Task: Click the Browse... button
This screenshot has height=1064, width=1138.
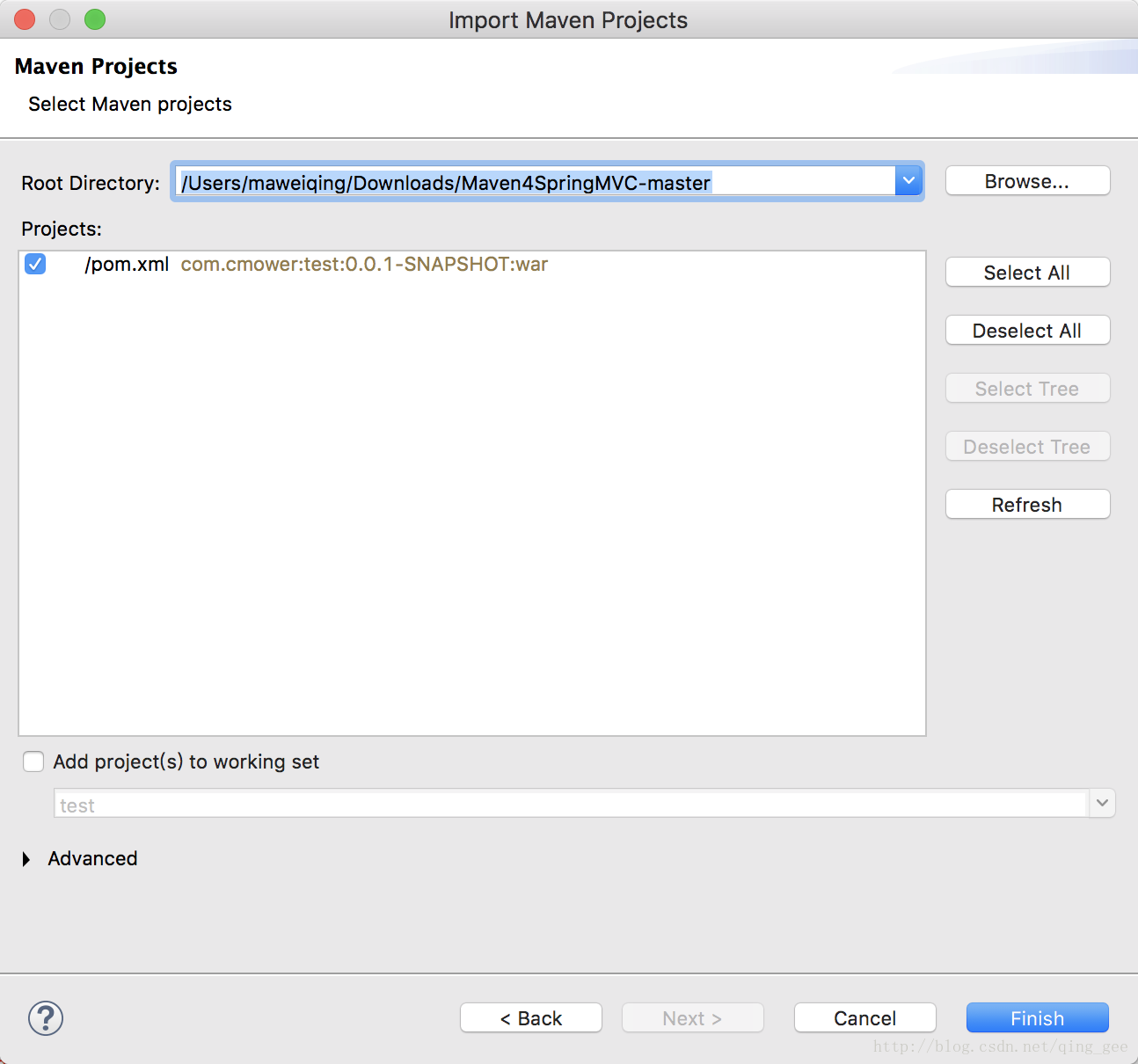Action: 1027,181
